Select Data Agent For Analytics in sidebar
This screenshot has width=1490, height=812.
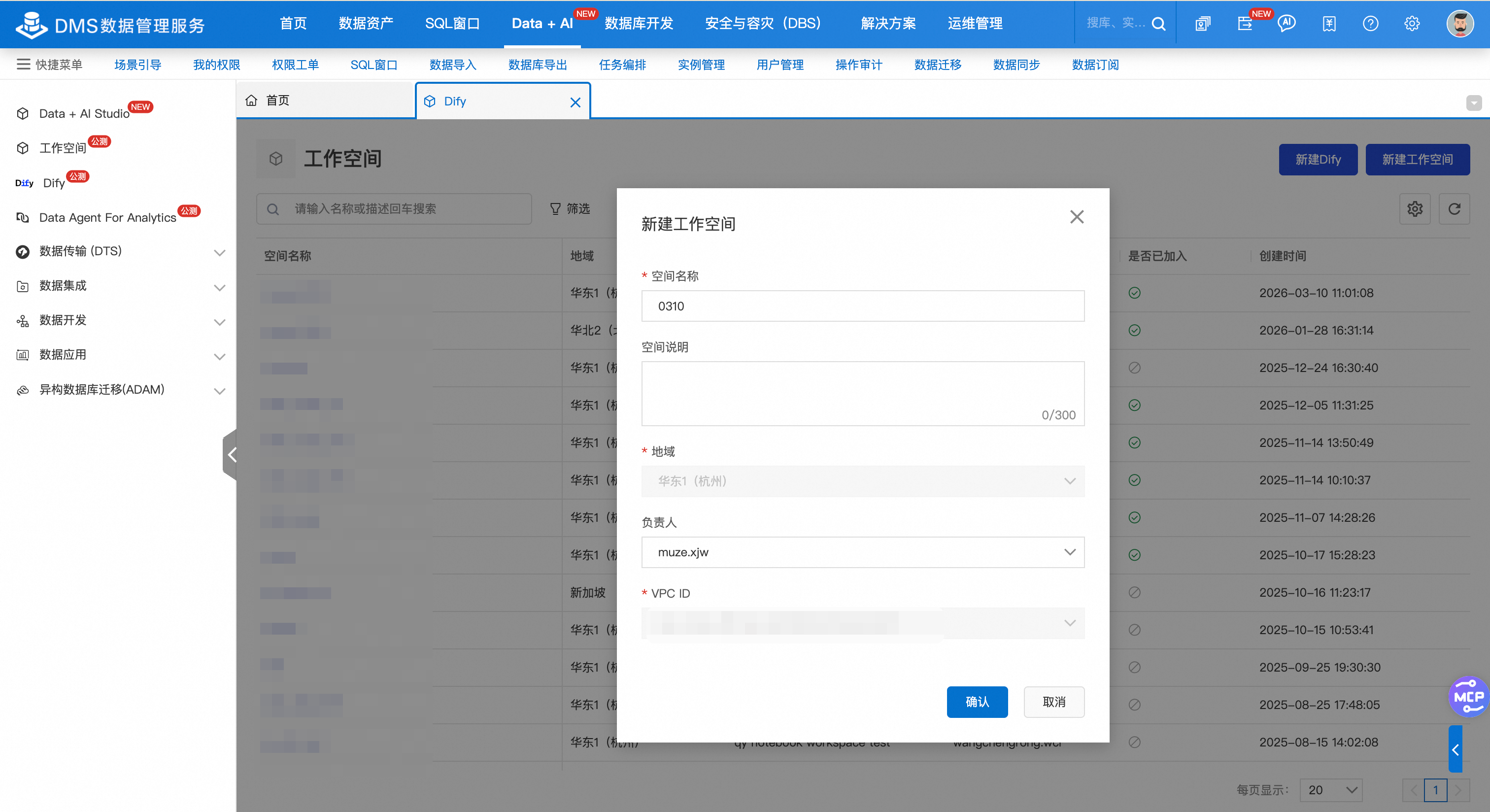(107, 217)
